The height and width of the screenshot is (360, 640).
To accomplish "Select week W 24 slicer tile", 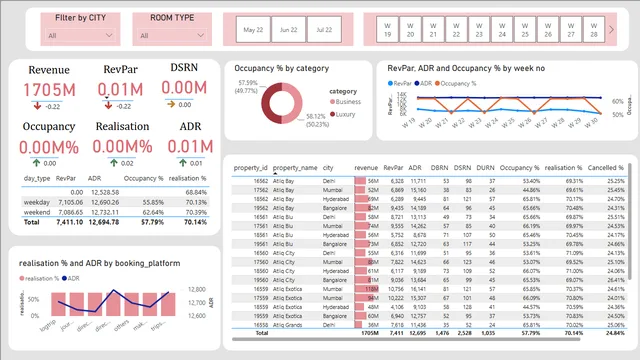I will (x=502, y=30).
